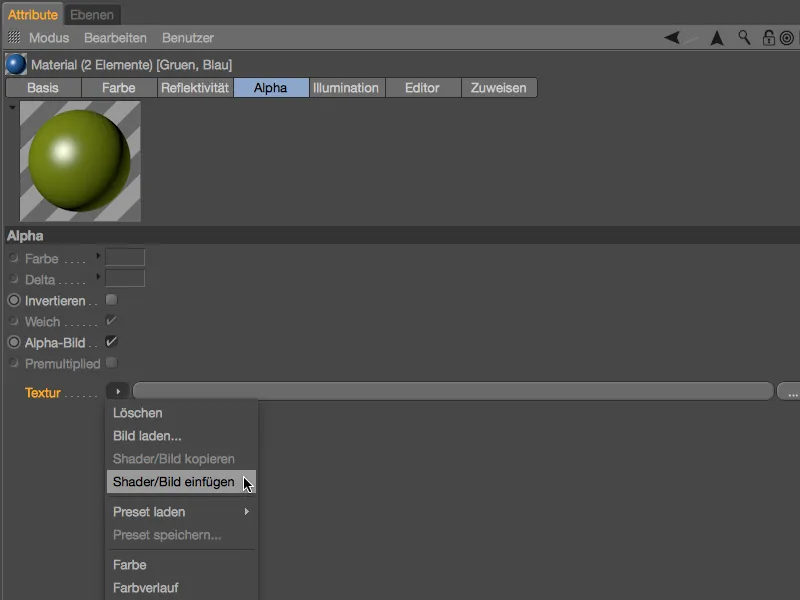Choose Preset laden menu entry
This screenshot has height=600, width=800.
coord(181,512)
